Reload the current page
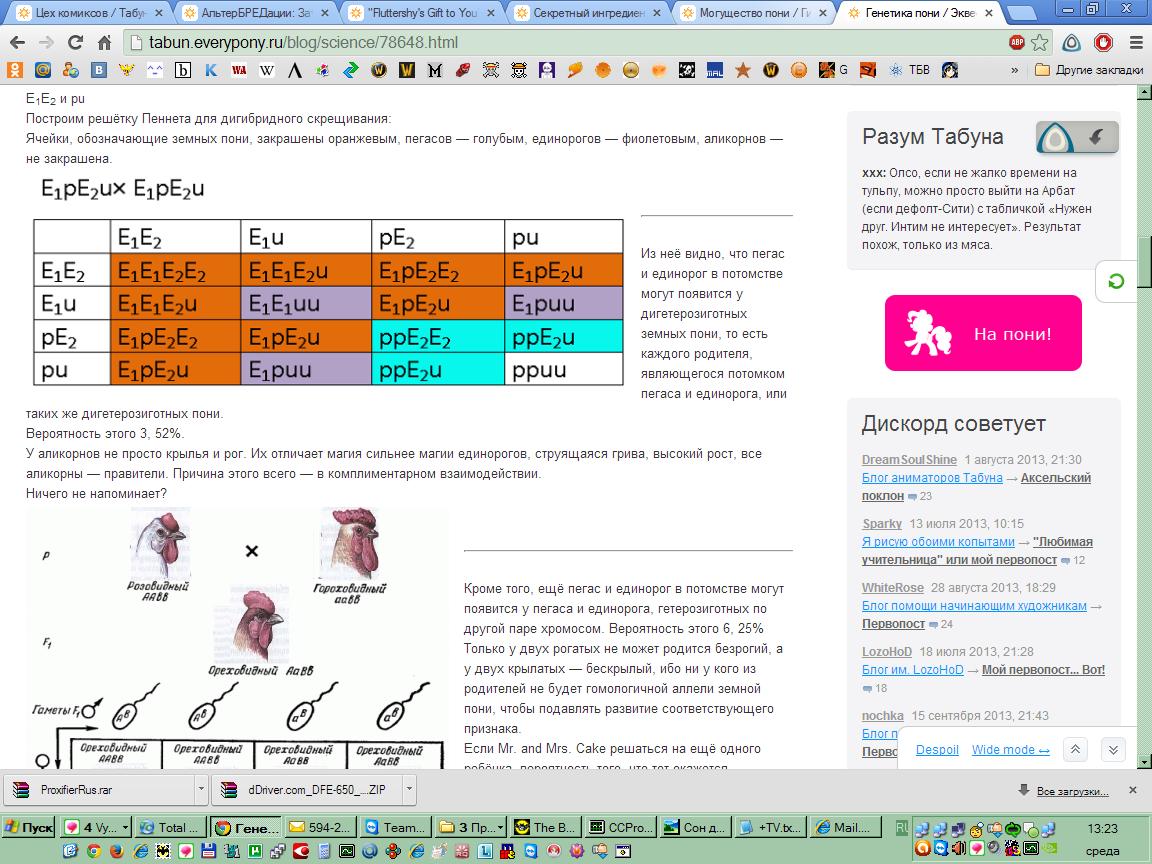 click(x=75, y=43)
